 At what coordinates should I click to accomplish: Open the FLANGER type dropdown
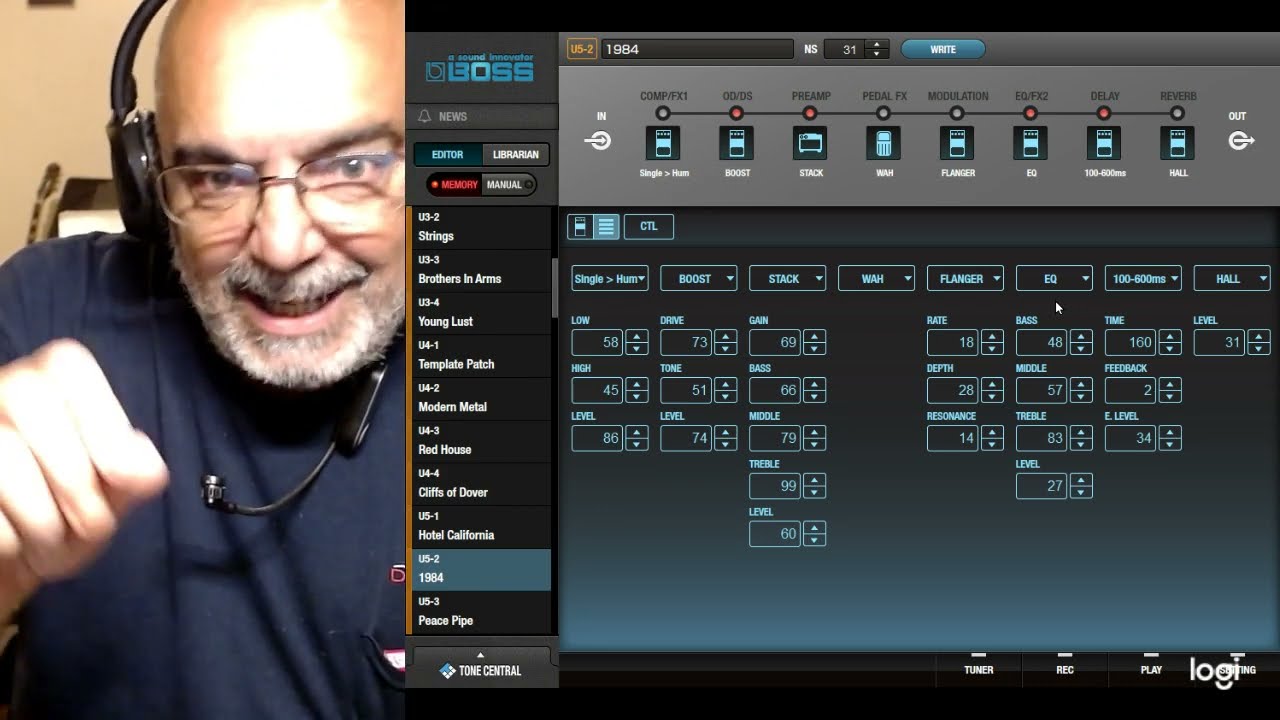966,279
